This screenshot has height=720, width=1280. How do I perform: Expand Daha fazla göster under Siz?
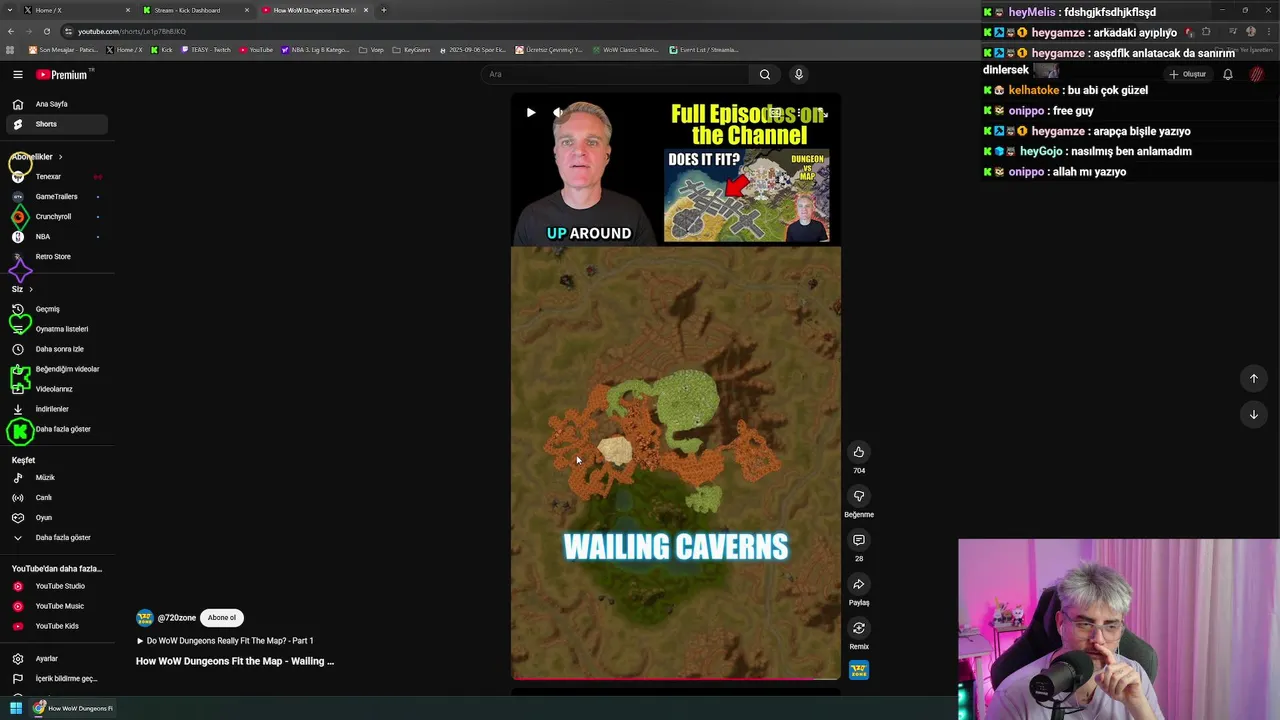click(56, 429)
